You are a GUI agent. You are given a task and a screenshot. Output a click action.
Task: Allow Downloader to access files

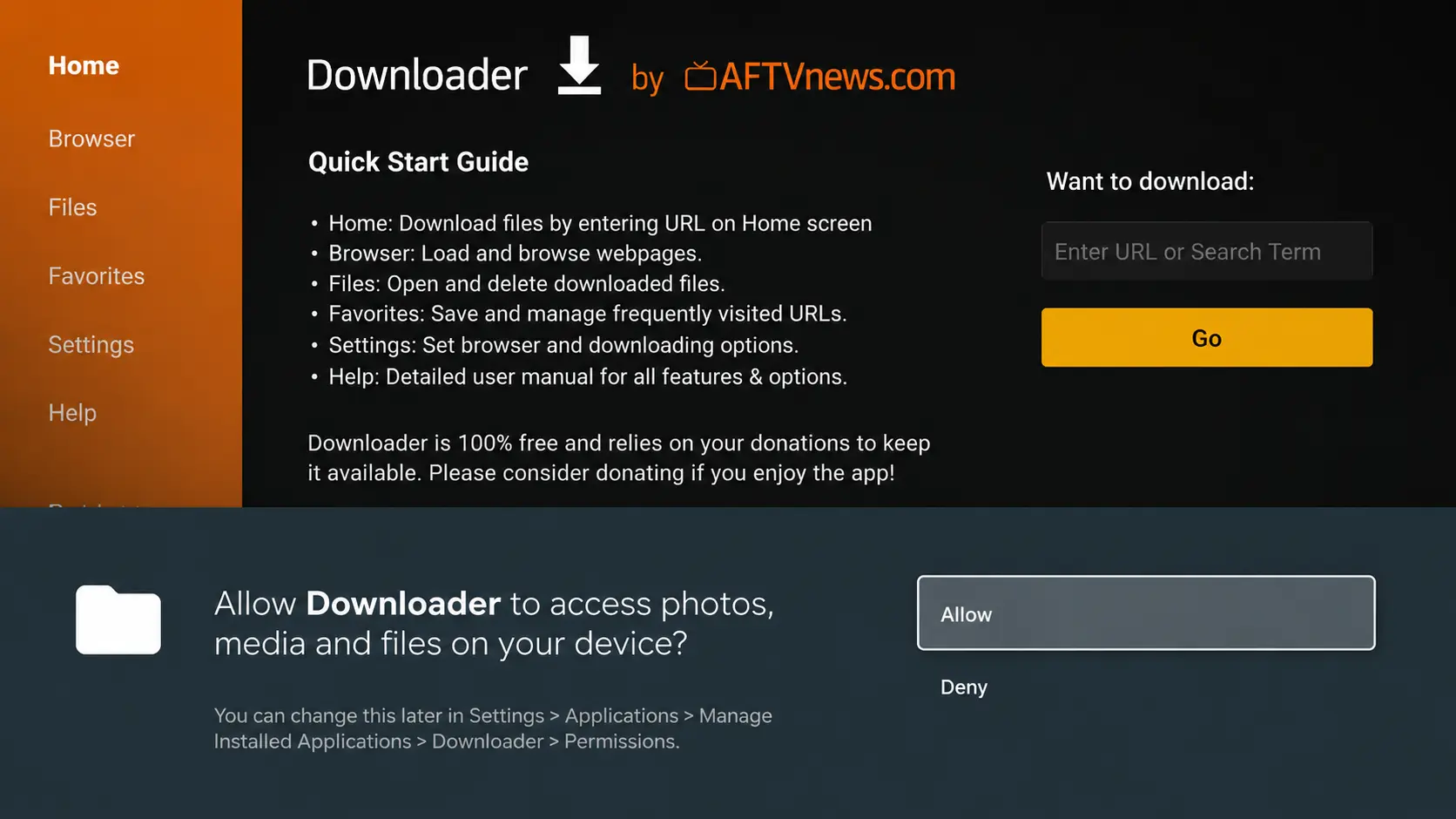[x=1146, y=613]
